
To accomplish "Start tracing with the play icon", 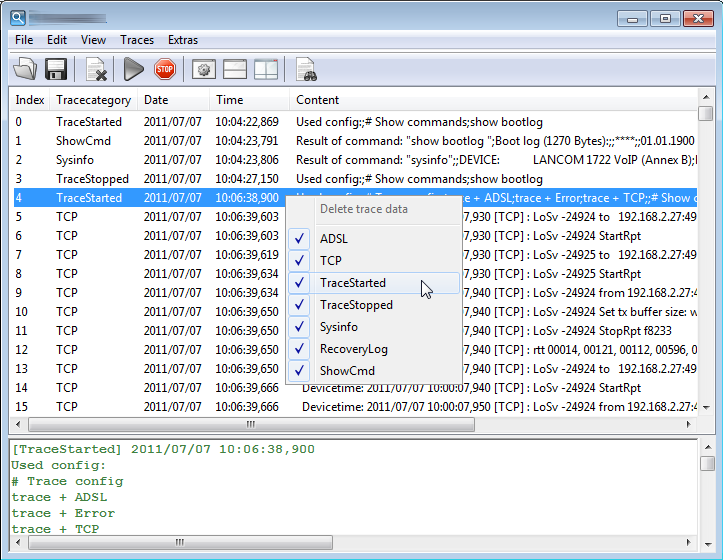I will 134,69.
